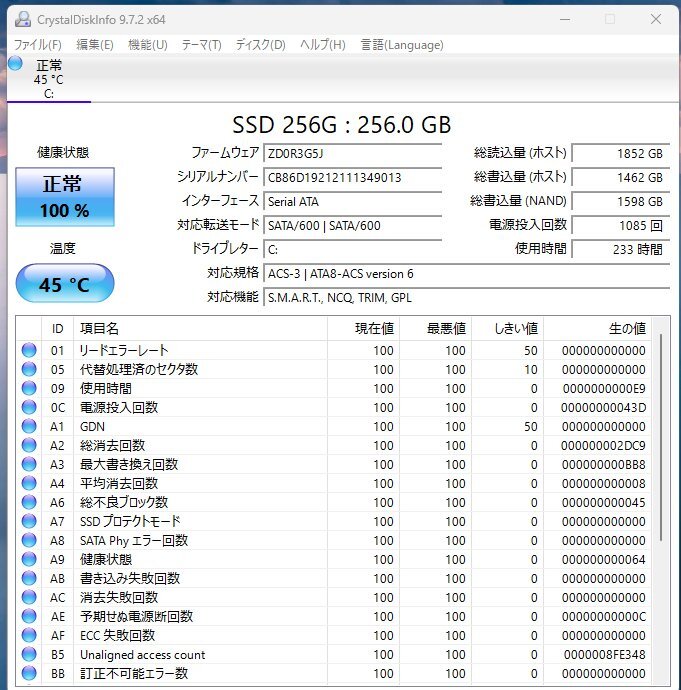Click raw value 000000002DC9
The height and width of the screenshot is (690, 681).
tap(603, 445)
